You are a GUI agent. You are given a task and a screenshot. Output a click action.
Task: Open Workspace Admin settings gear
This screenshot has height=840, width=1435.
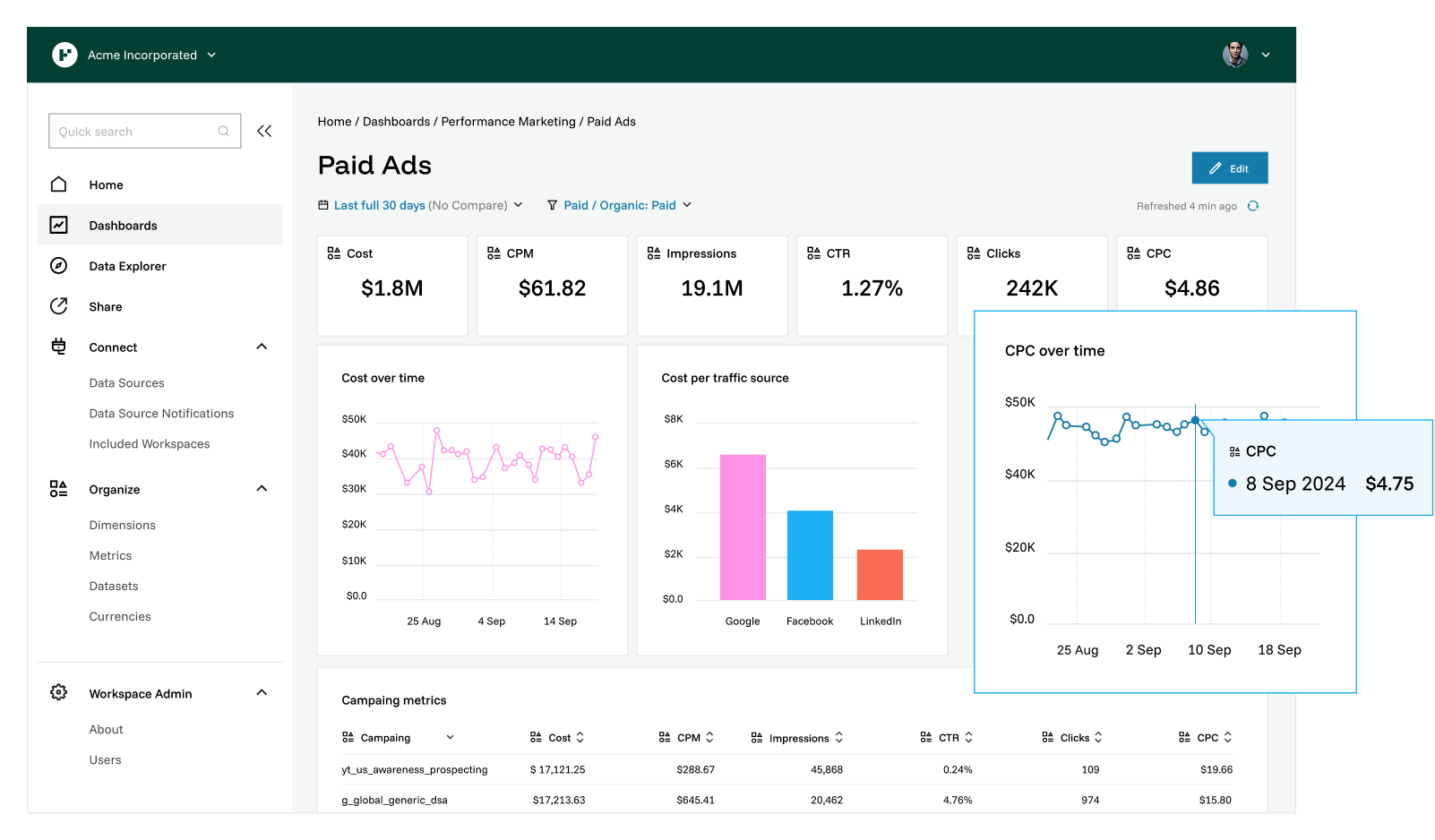pyautogui.click(x=58, y=692)
